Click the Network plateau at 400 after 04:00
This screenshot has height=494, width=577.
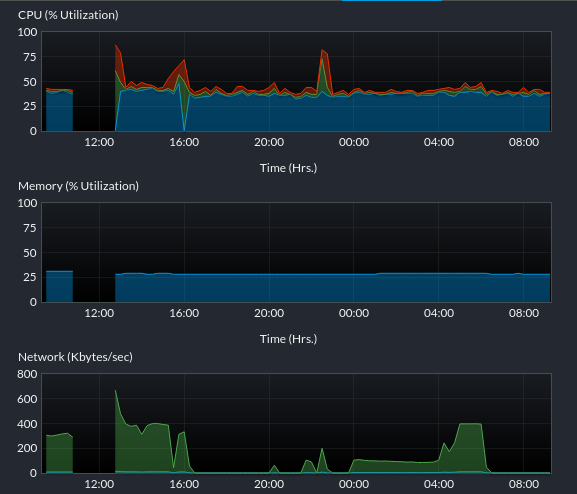[x=470, y=424]
